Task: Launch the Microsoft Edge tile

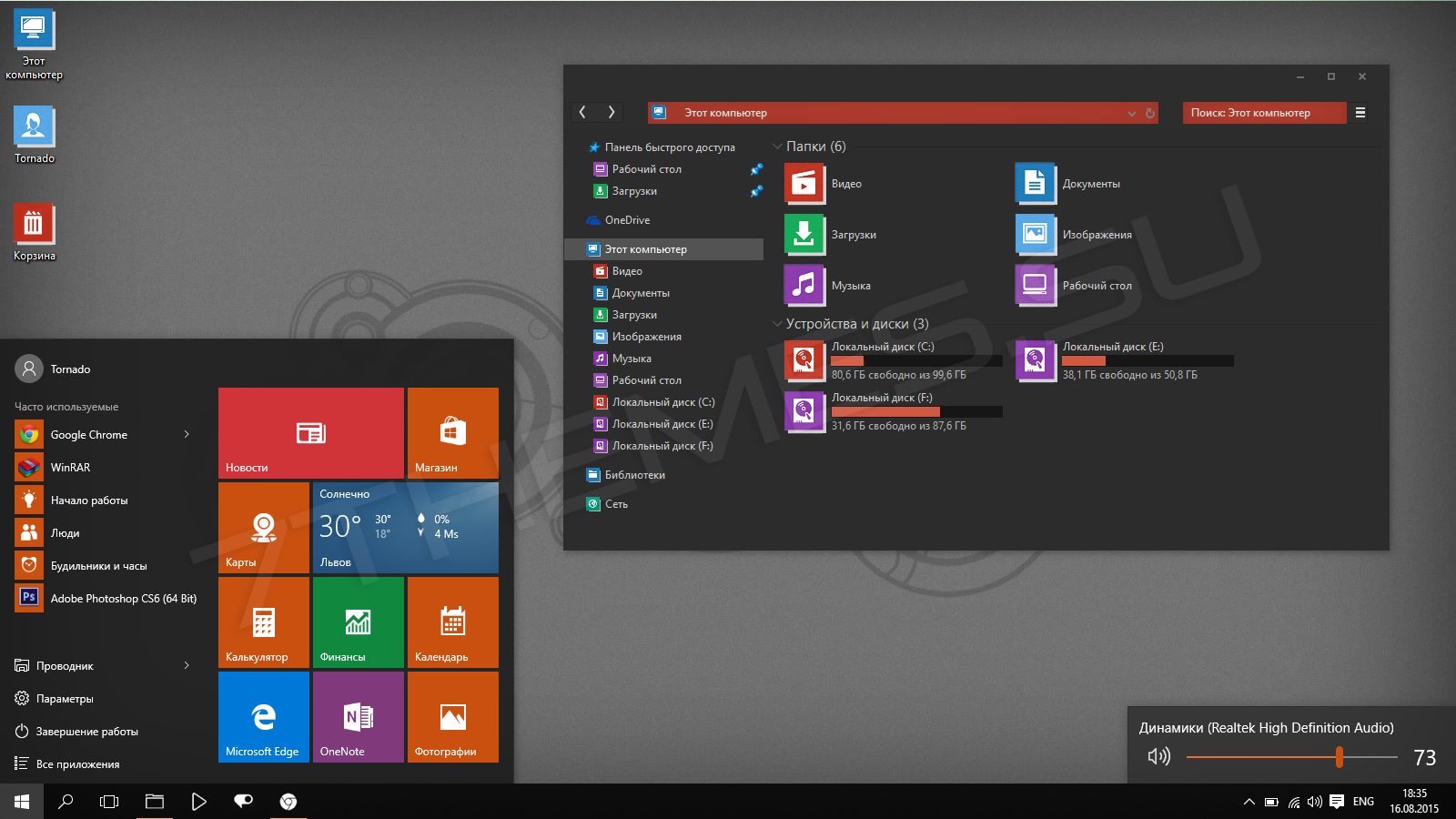Action: [x=264, y=717]
